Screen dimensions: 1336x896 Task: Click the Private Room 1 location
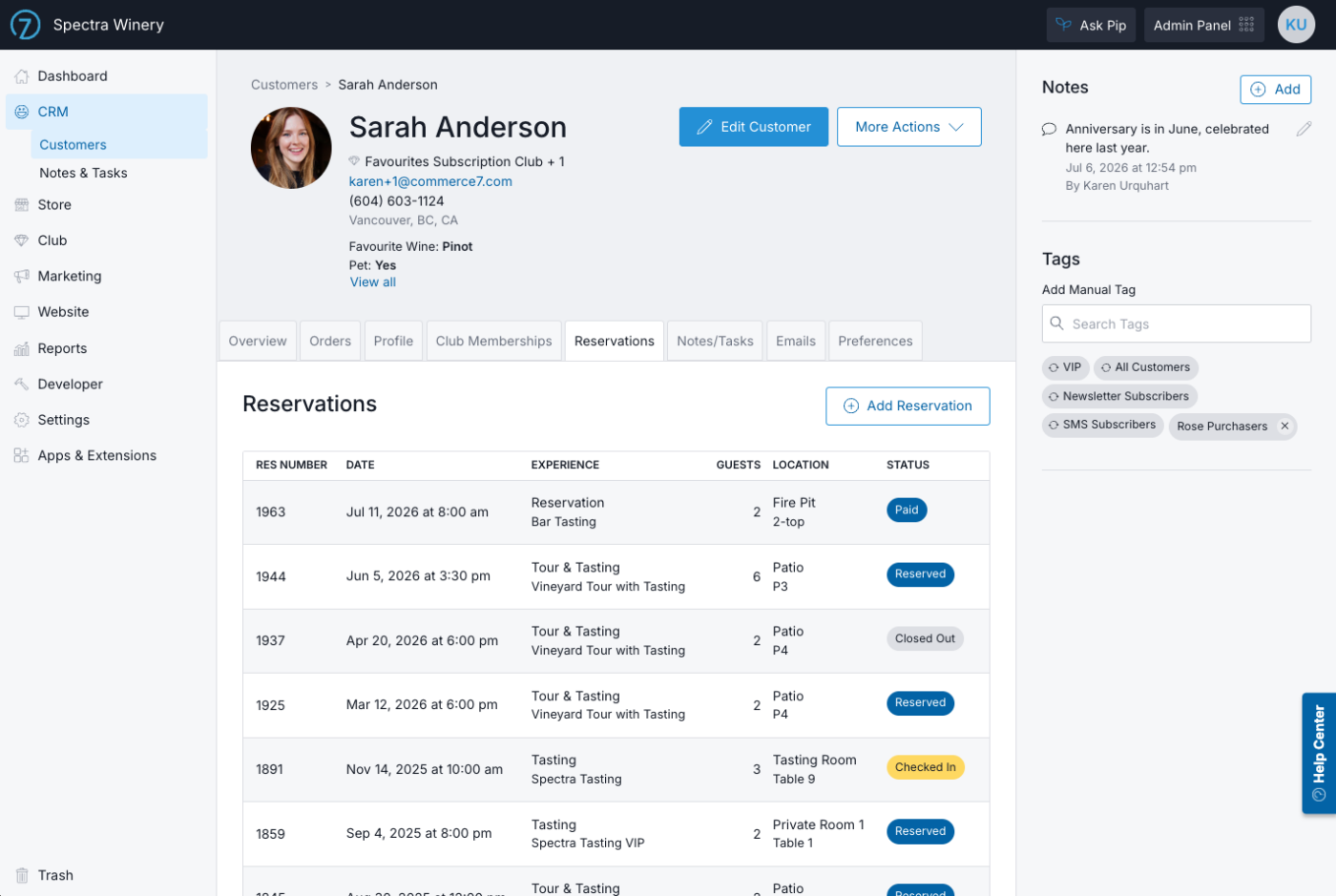pos(819,825)
